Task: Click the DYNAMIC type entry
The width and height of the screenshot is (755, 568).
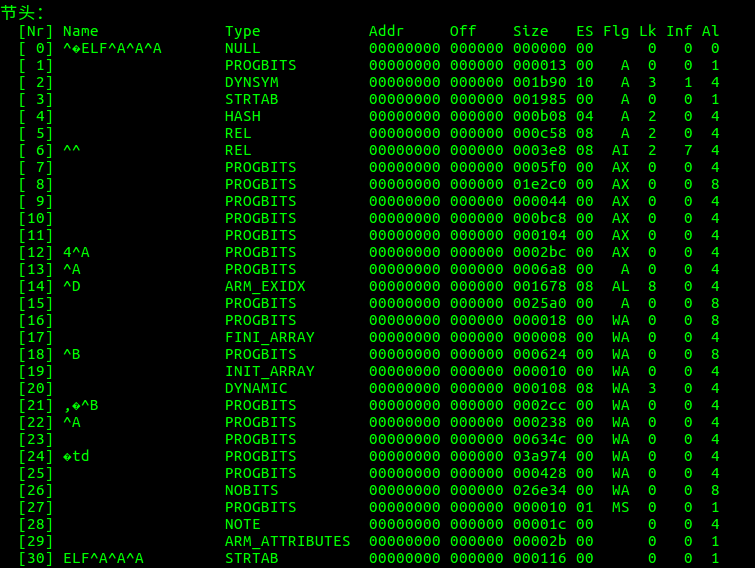Action: point(256,388)
